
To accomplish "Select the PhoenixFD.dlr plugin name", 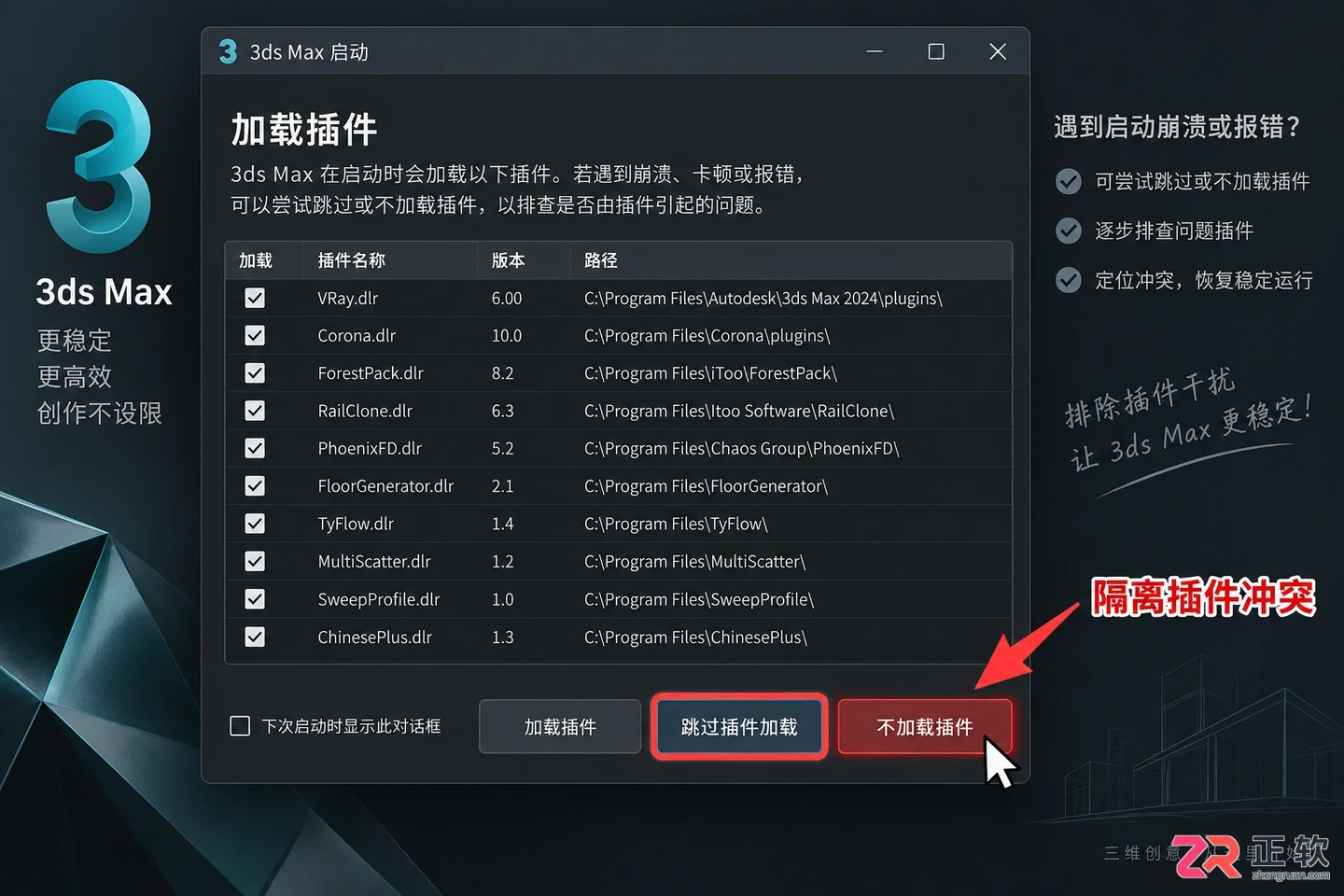I will tap(370, 449).
